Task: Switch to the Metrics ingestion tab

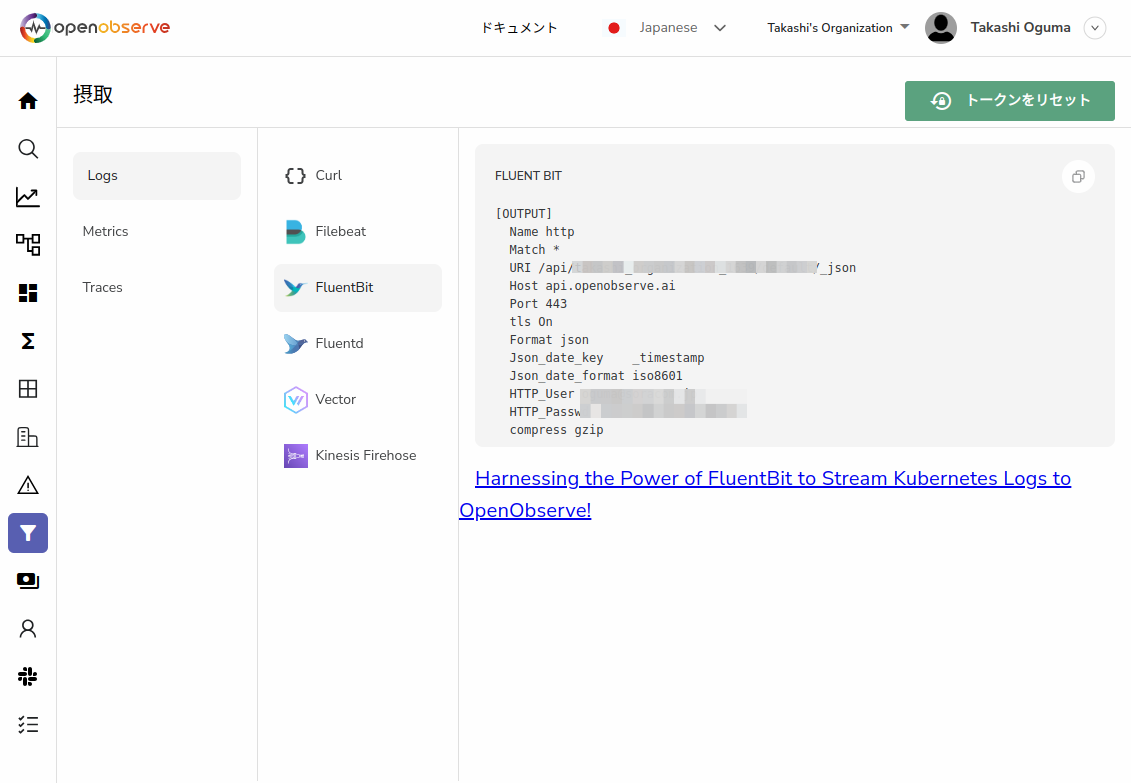Action: (x=157, y=231)
